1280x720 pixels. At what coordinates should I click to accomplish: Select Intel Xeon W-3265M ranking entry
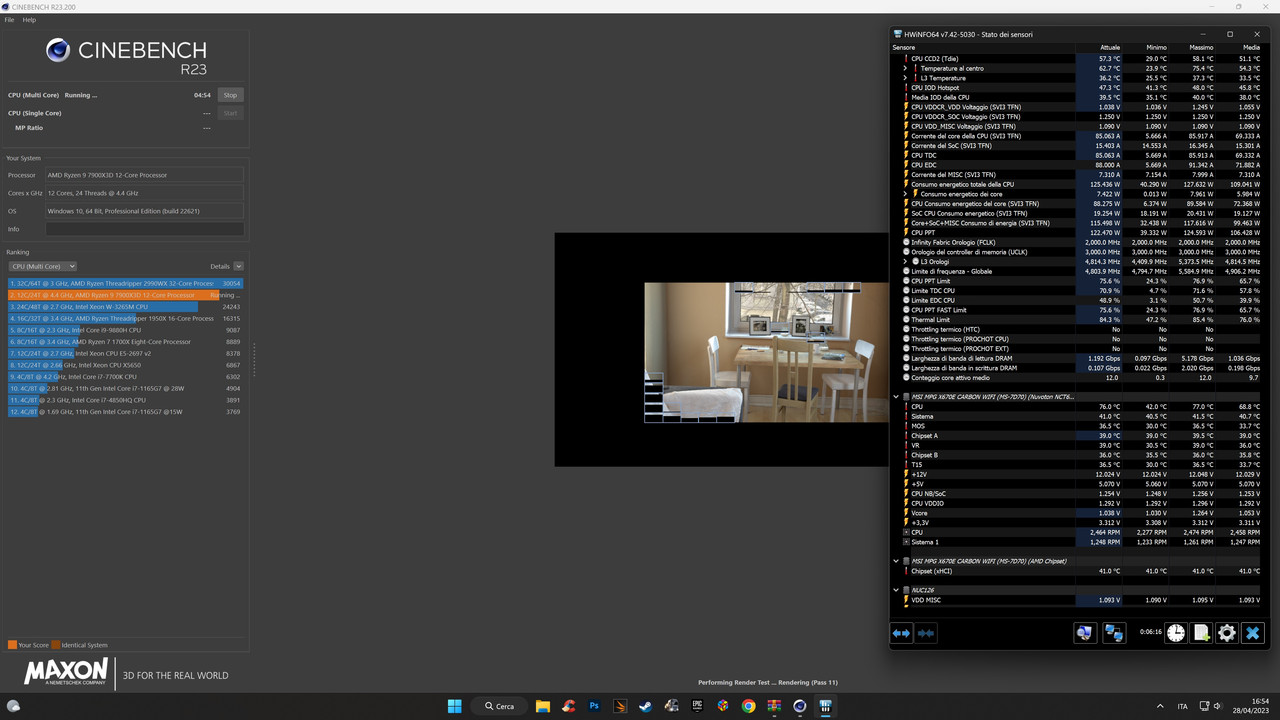point(125,307)
